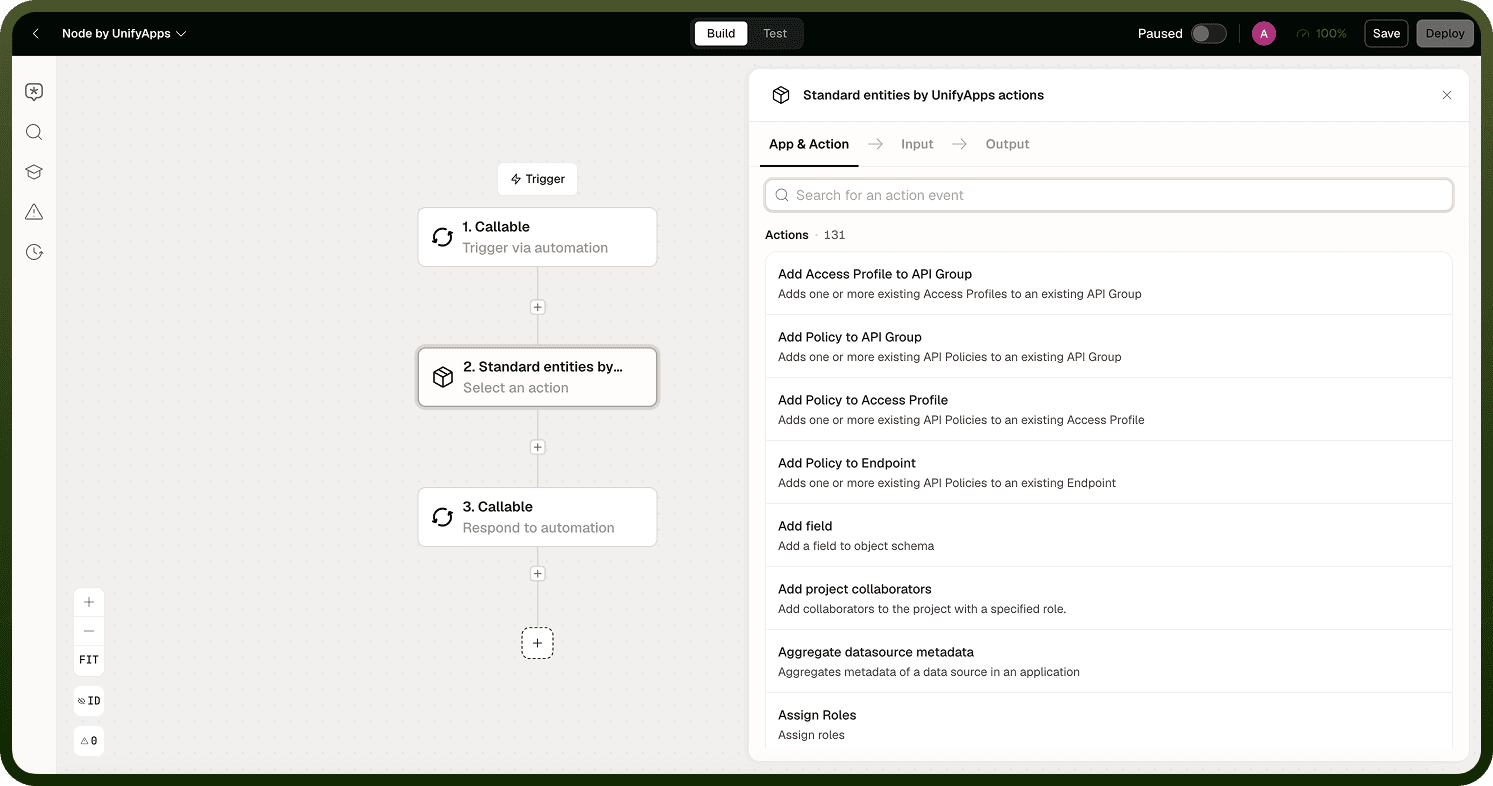Screen dimensions: 1493x786
Task: Add a step after 1. Callable
Action: tap(537, 307)
